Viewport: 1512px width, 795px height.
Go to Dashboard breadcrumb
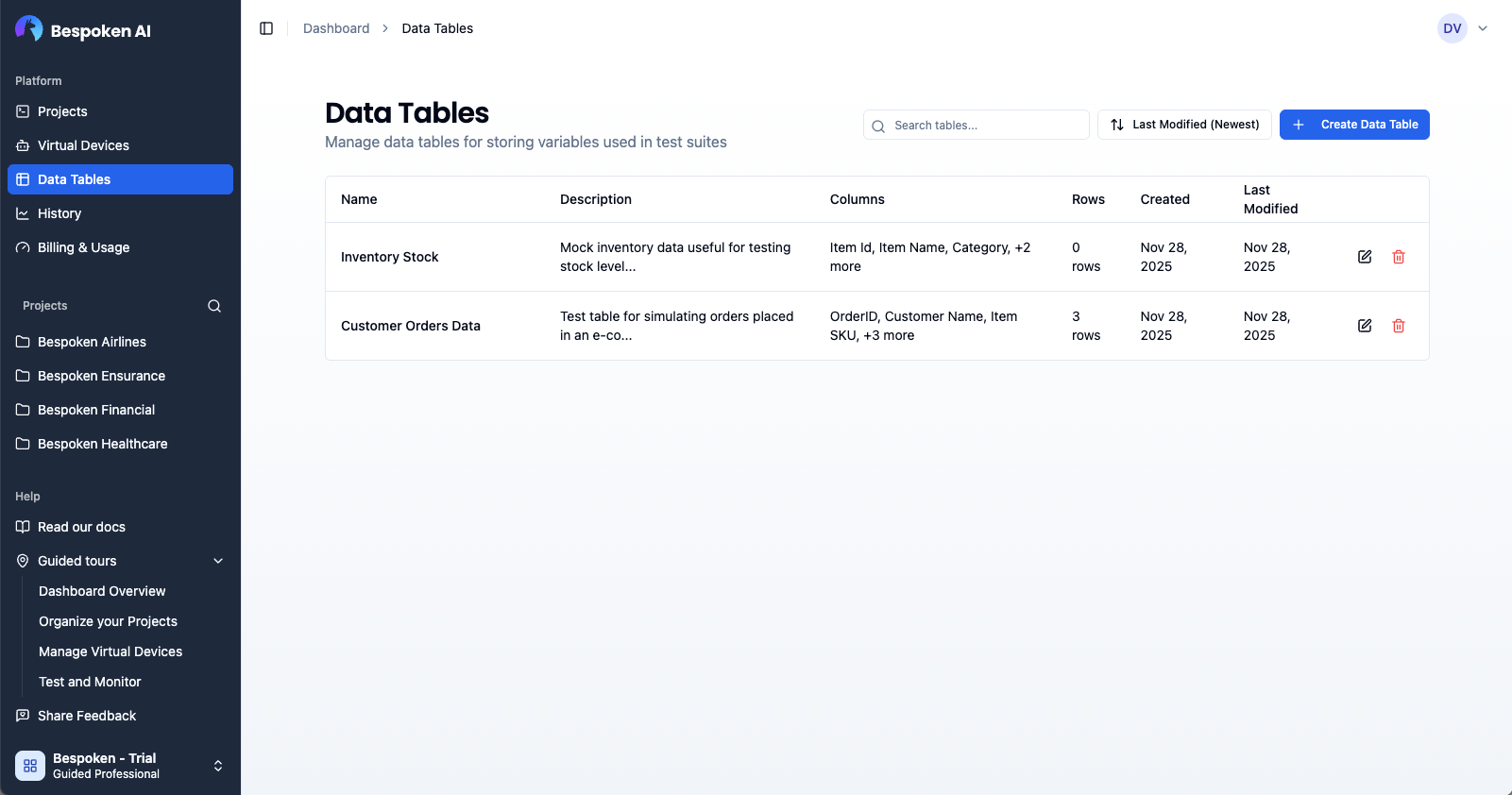point(336,28)
